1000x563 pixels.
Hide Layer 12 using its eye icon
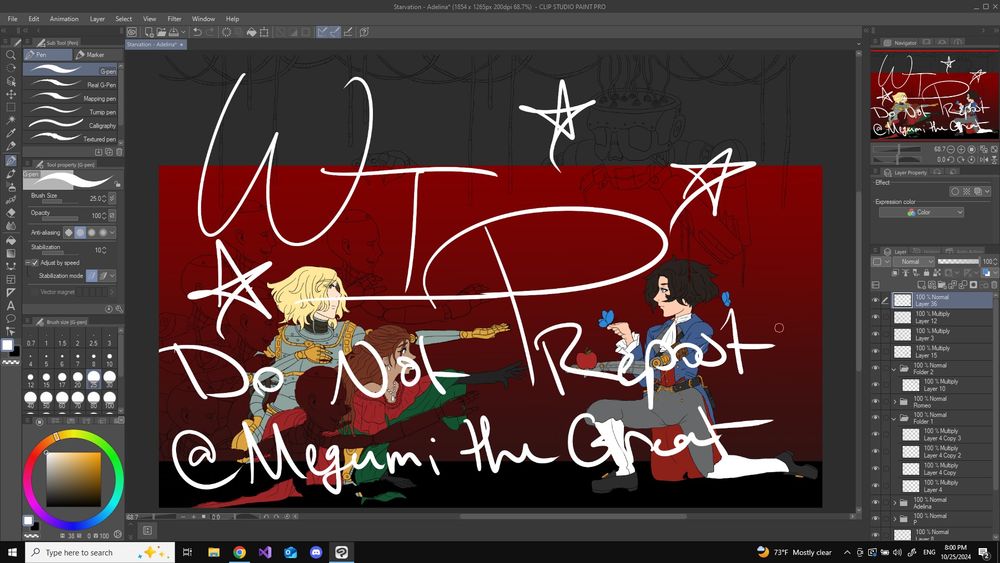point(876,317)
